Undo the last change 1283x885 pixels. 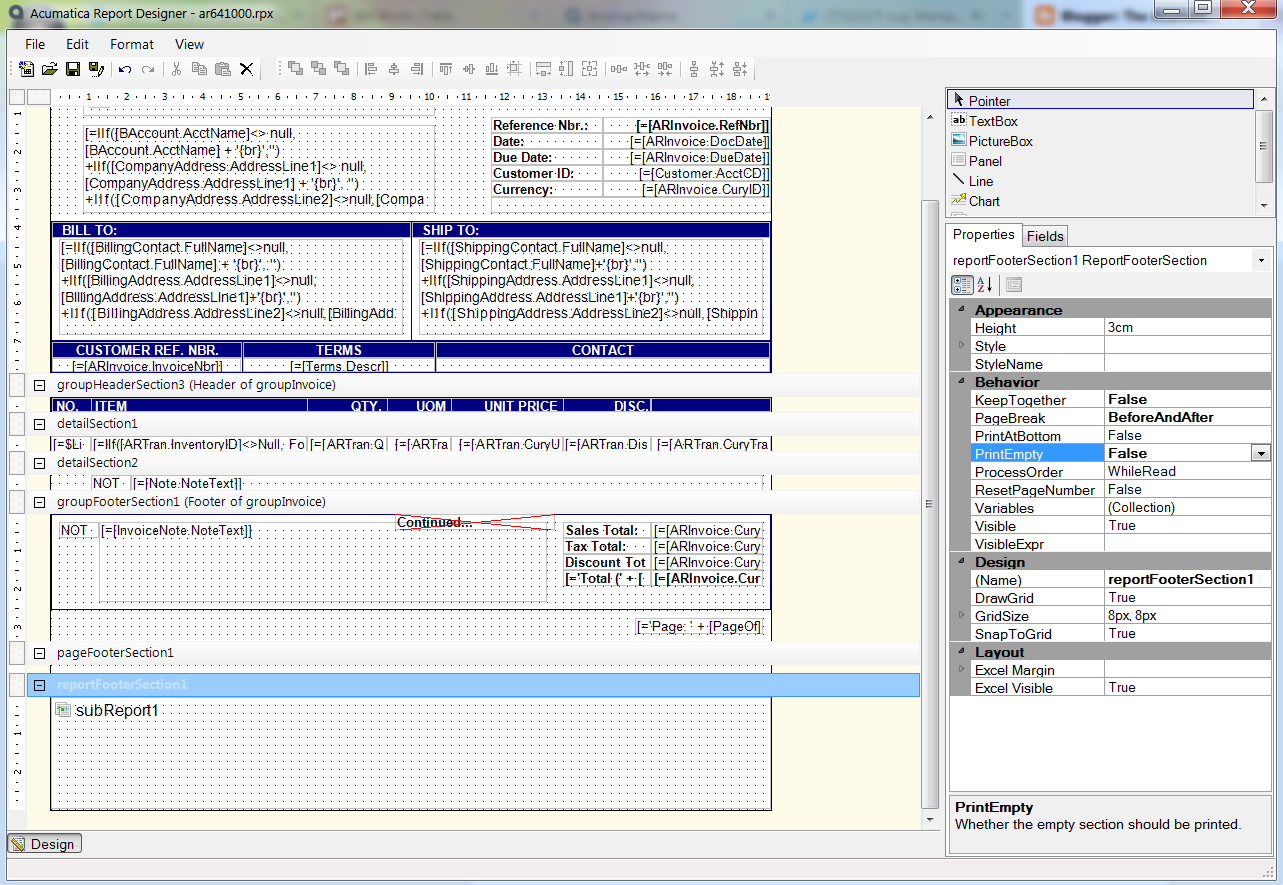(126, 69)
